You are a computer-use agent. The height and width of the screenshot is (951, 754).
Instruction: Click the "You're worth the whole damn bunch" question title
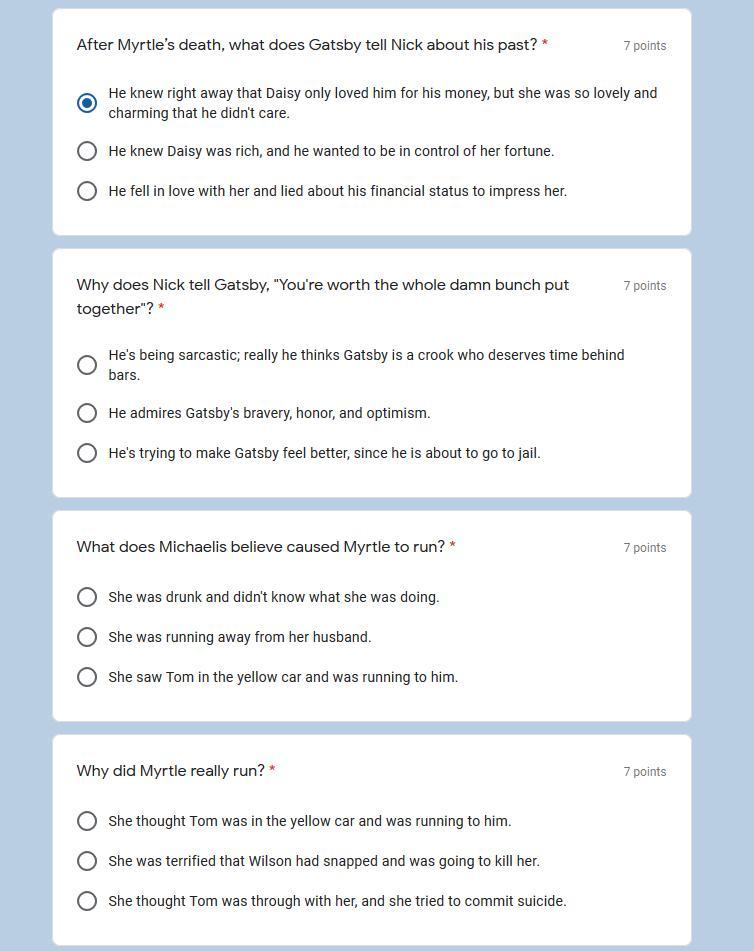pyautogui.click(x=323, y=297)
